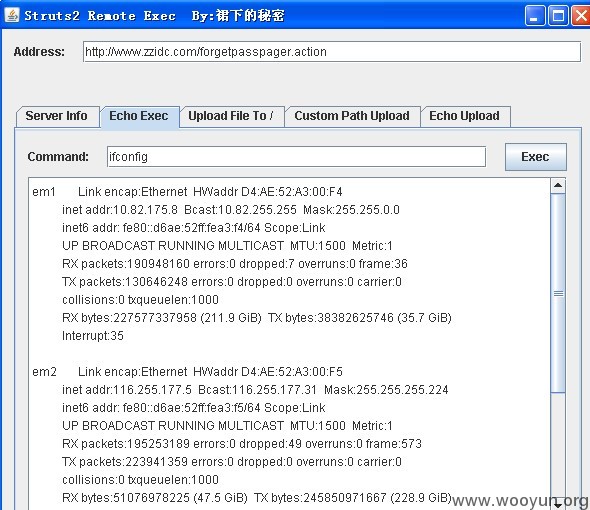
Task: Select the Echo Exec tab
Action: pos(139,116)
